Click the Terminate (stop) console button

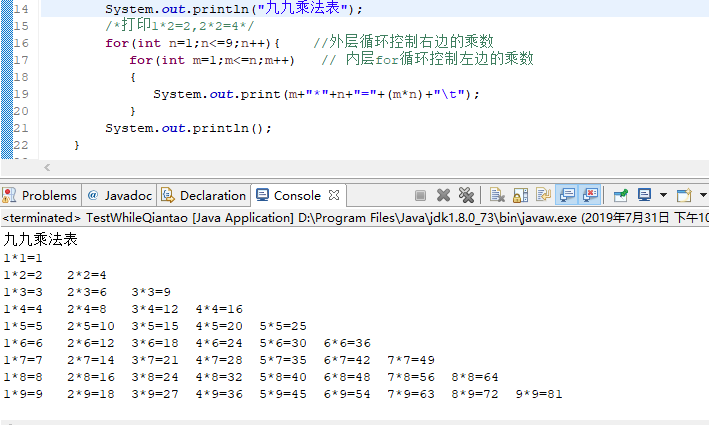[x=420, y=195]
